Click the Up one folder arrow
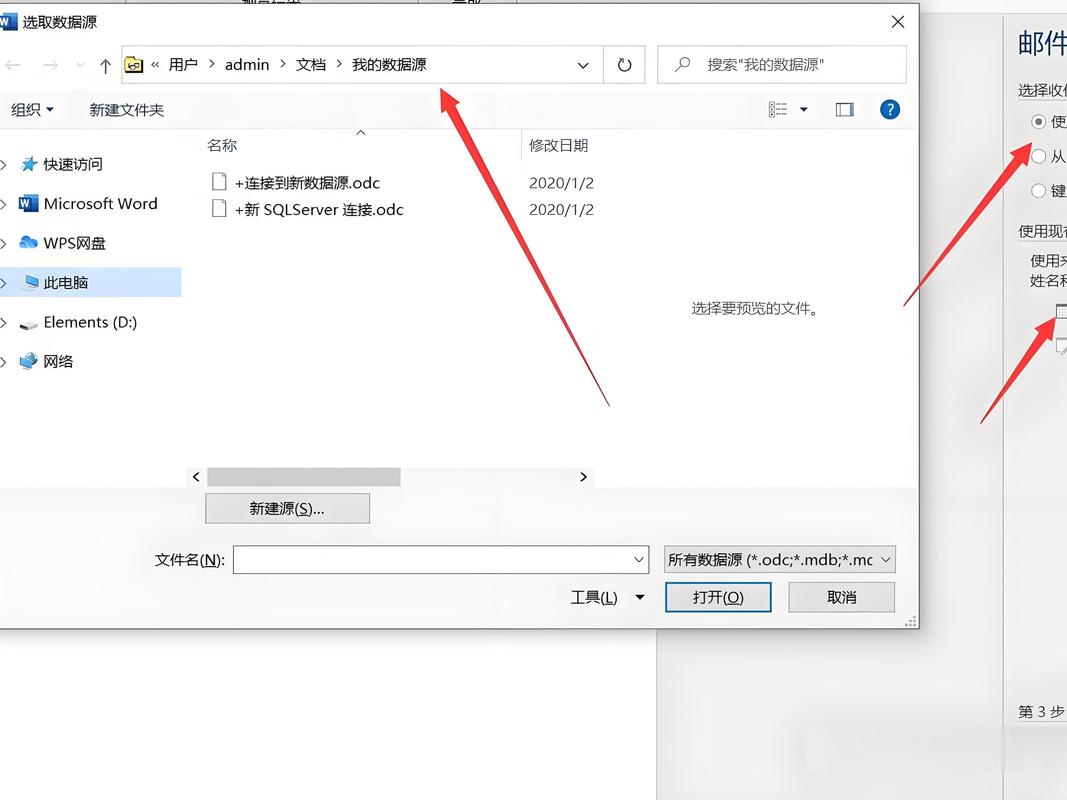 (x=104, y=65)
